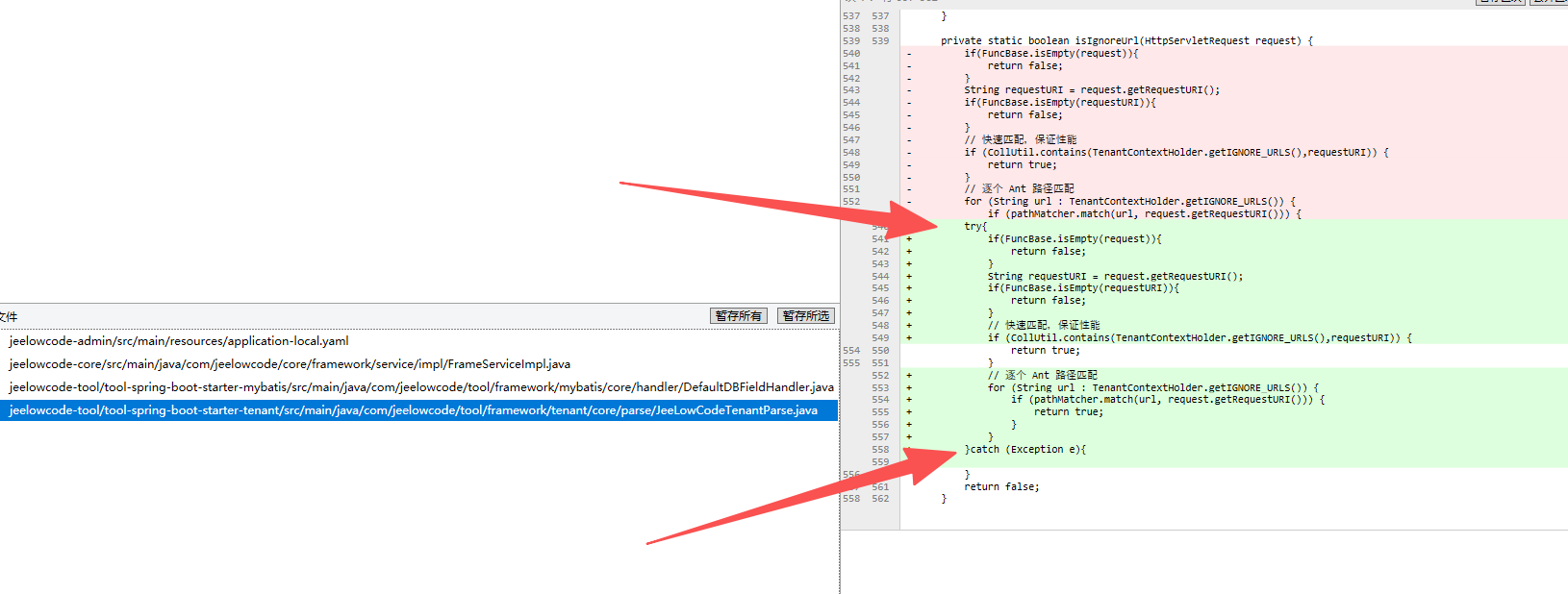Click the removed 'String requestURI' line 543
Viewport: 1568px width, 594px height.
click(x=1091, y=90)
